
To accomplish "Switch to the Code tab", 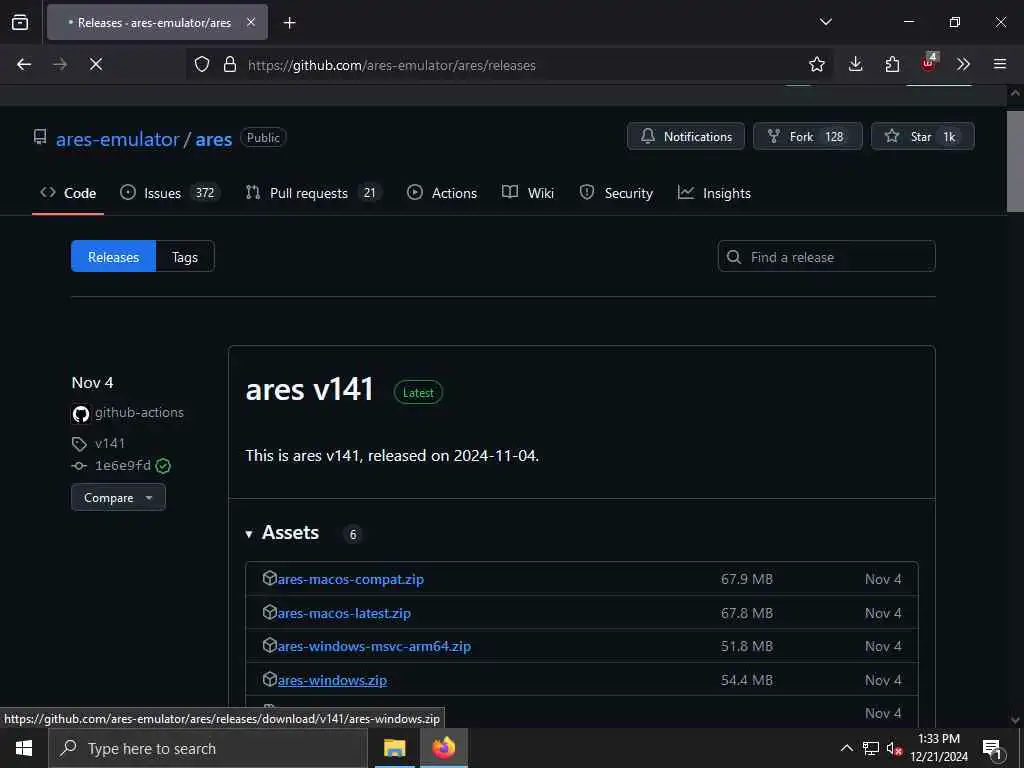I will pyautogui.click(x=68, y=193).
